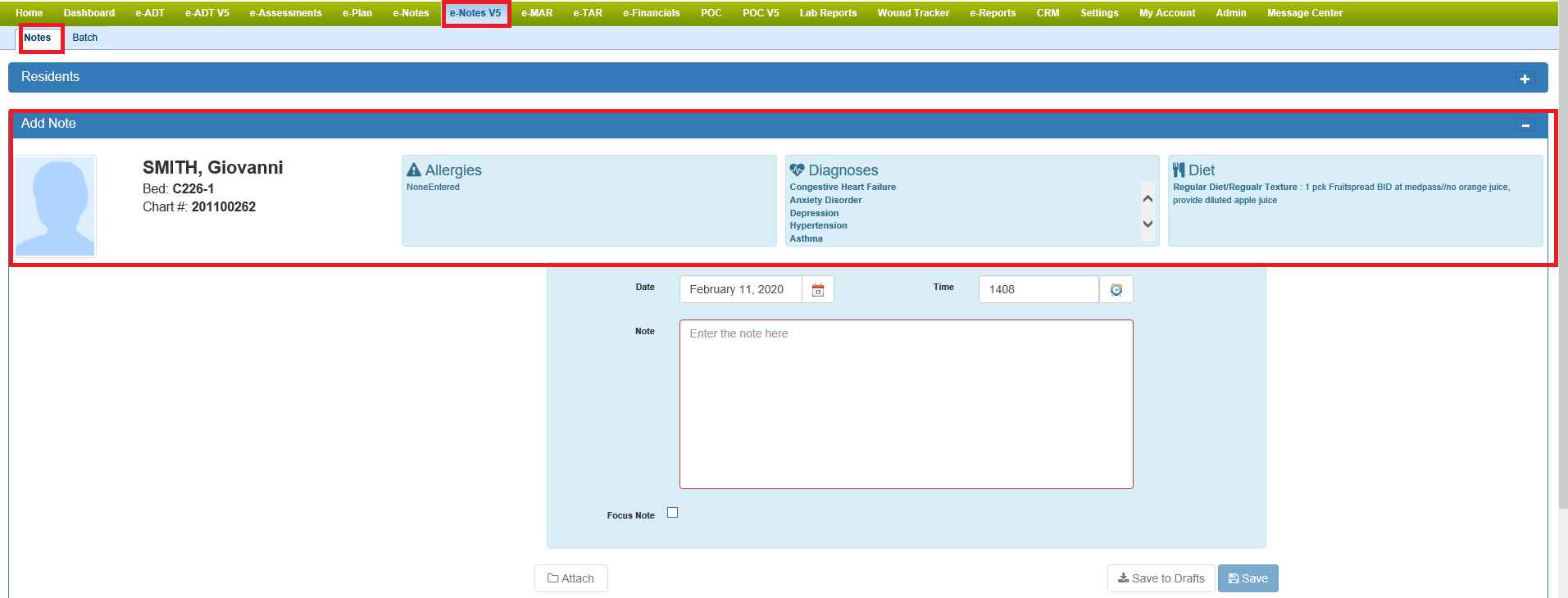
Task: Click the clock time picker icon
Action: [x=1116, y=290]
